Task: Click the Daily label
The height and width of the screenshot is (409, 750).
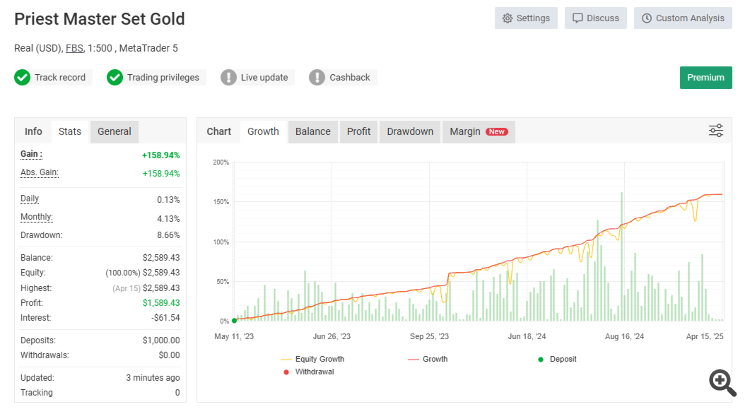Action: coord(30,199)
